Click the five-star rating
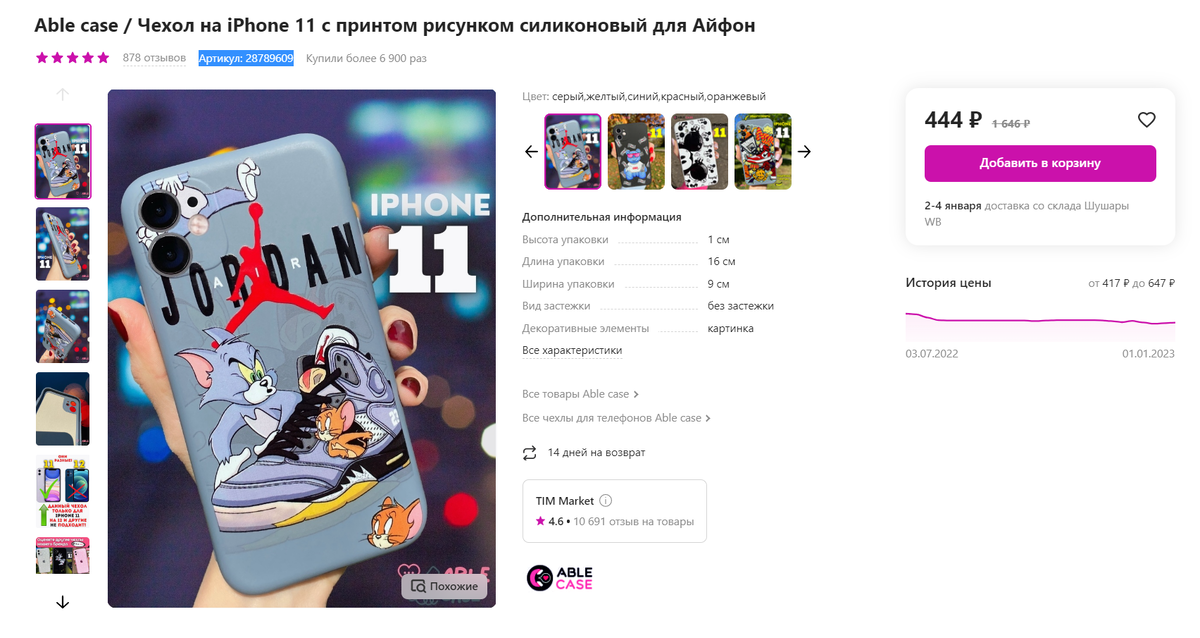This screenshot has height=638, width=1200. [72, 58]
